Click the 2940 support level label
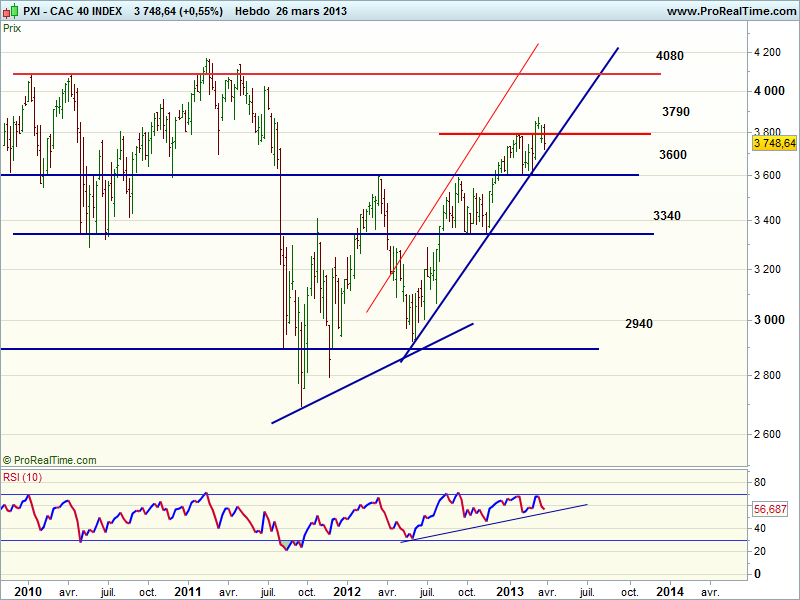 pos(639,324)
